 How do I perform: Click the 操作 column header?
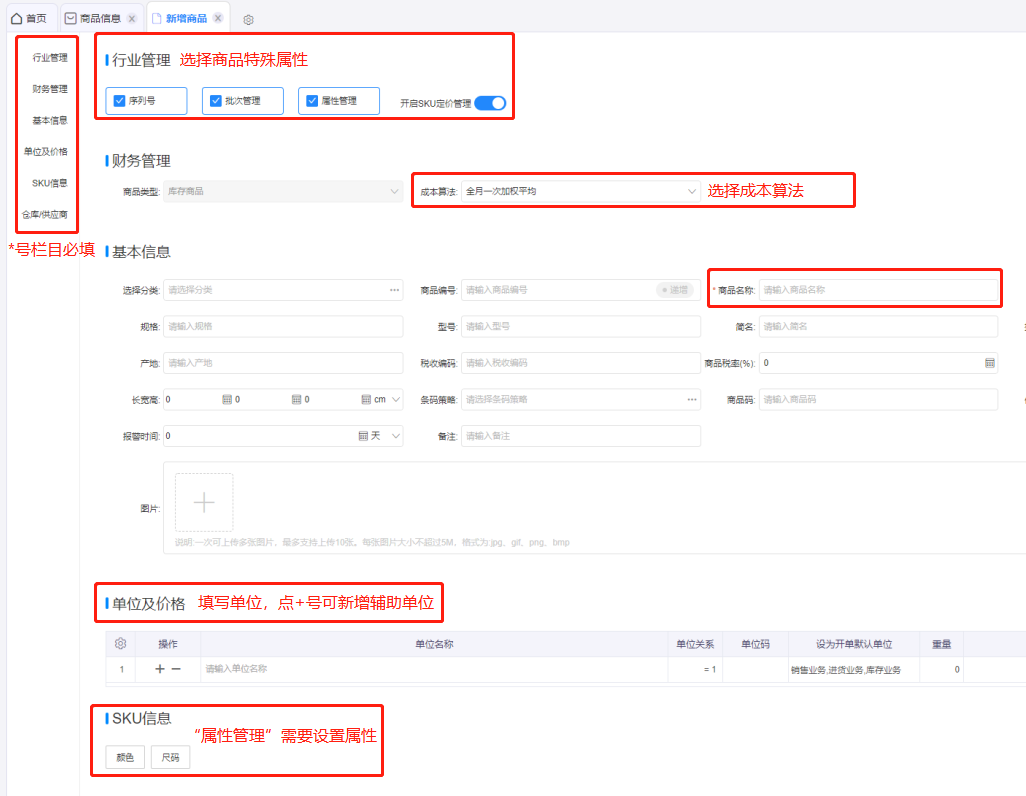coord(168,644)
